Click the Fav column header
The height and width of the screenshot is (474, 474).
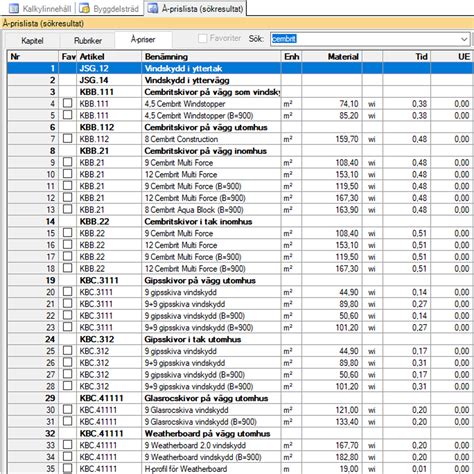click(x=68, y=57)
